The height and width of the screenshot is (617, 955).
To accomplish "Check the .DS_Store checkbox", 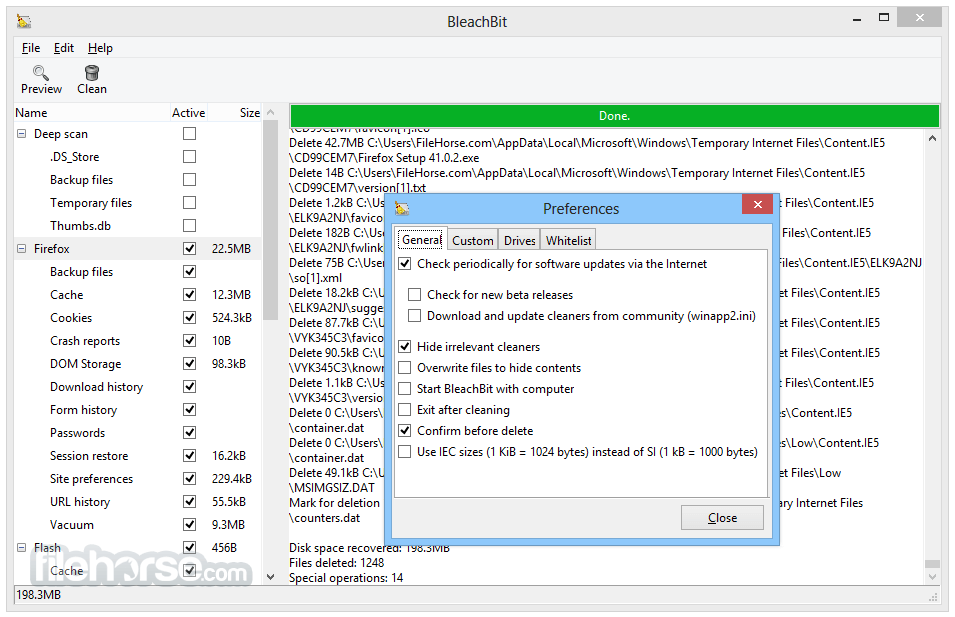I will coord(189,157).
